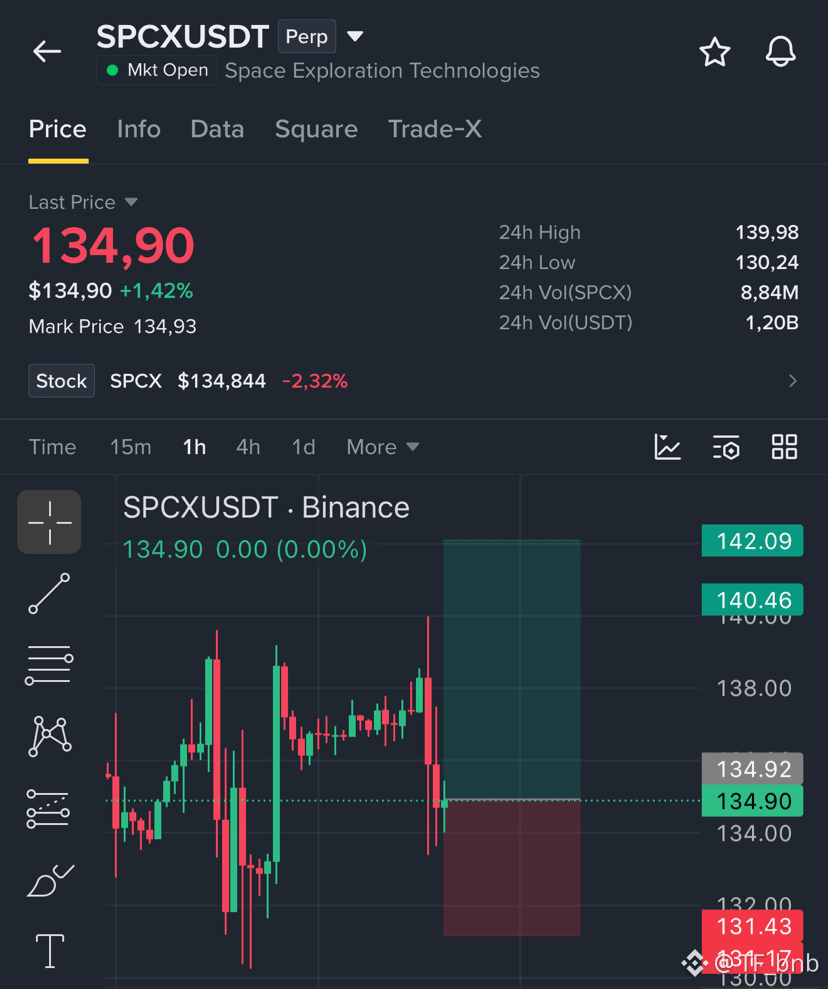
Task: Click the red loss zone of position
Action: 512,867
